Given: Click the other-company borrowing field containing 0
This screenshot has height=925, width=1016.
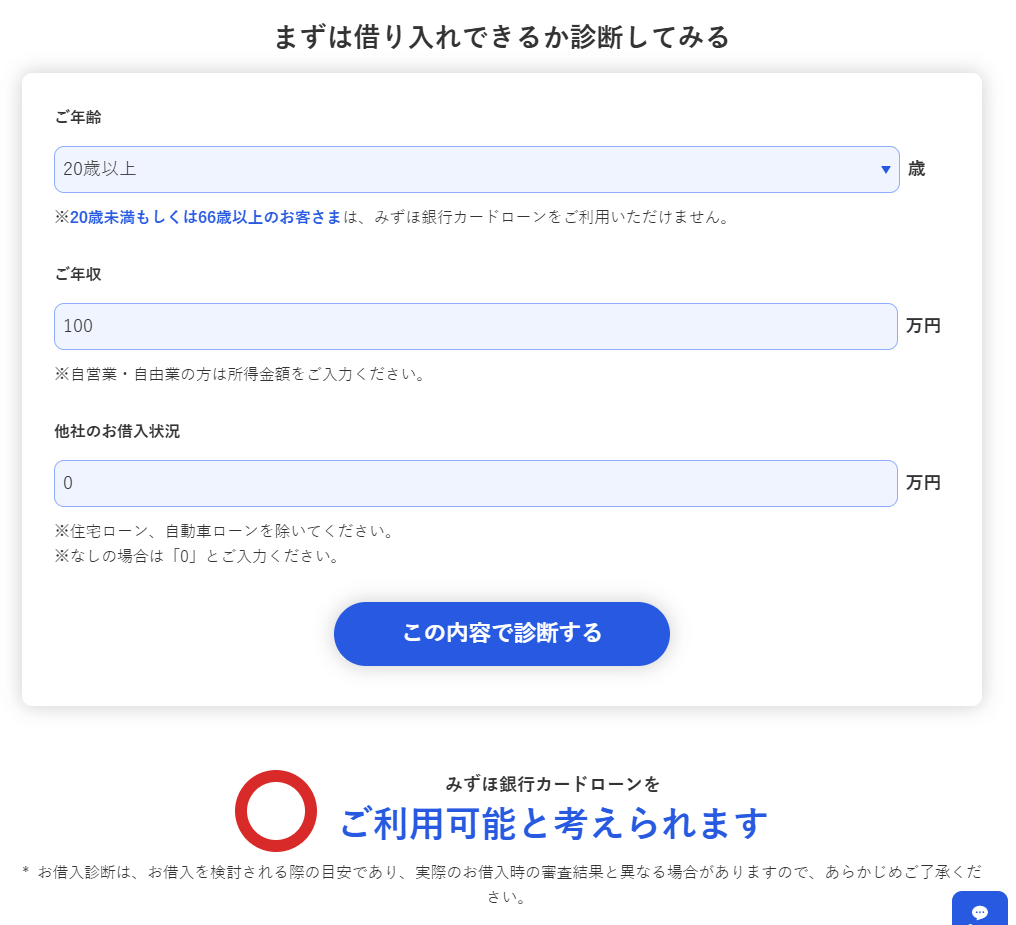Looking at the screenshot, I should (476, 483).
